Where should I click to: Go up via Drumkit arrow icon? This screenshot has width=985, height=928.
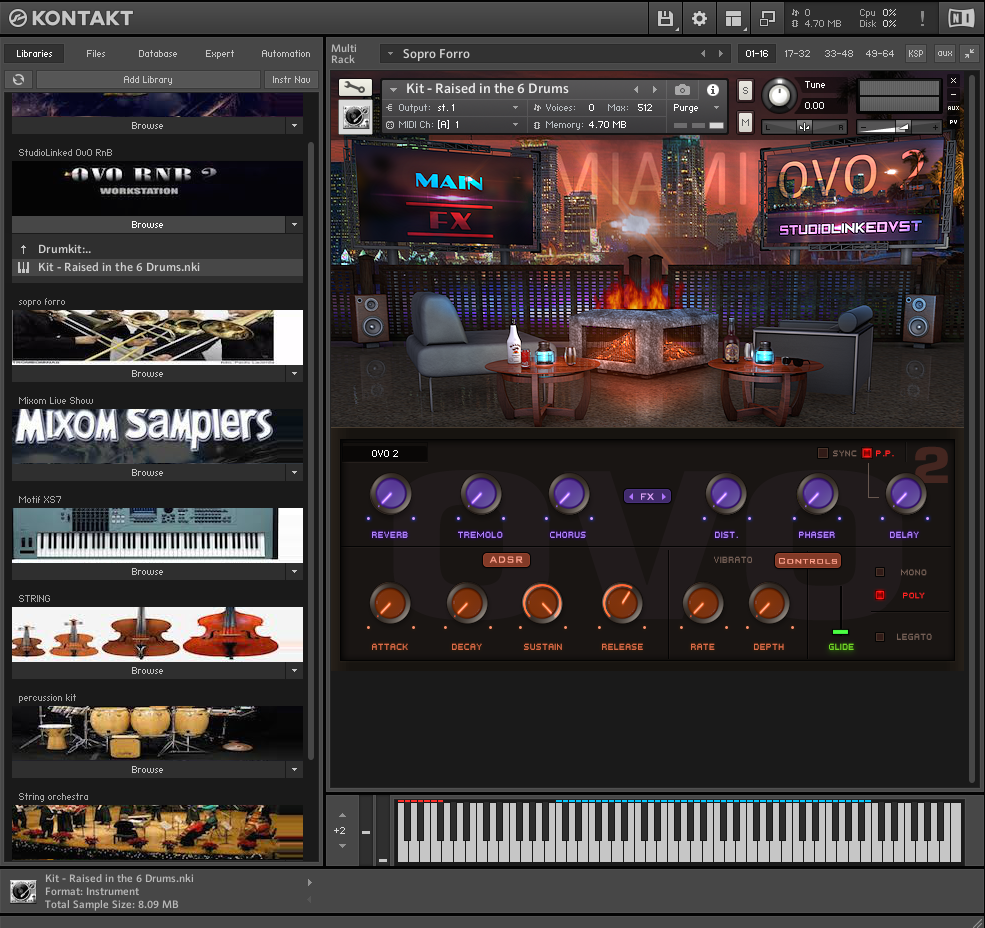pyautogui.click(x=23, y=249)
